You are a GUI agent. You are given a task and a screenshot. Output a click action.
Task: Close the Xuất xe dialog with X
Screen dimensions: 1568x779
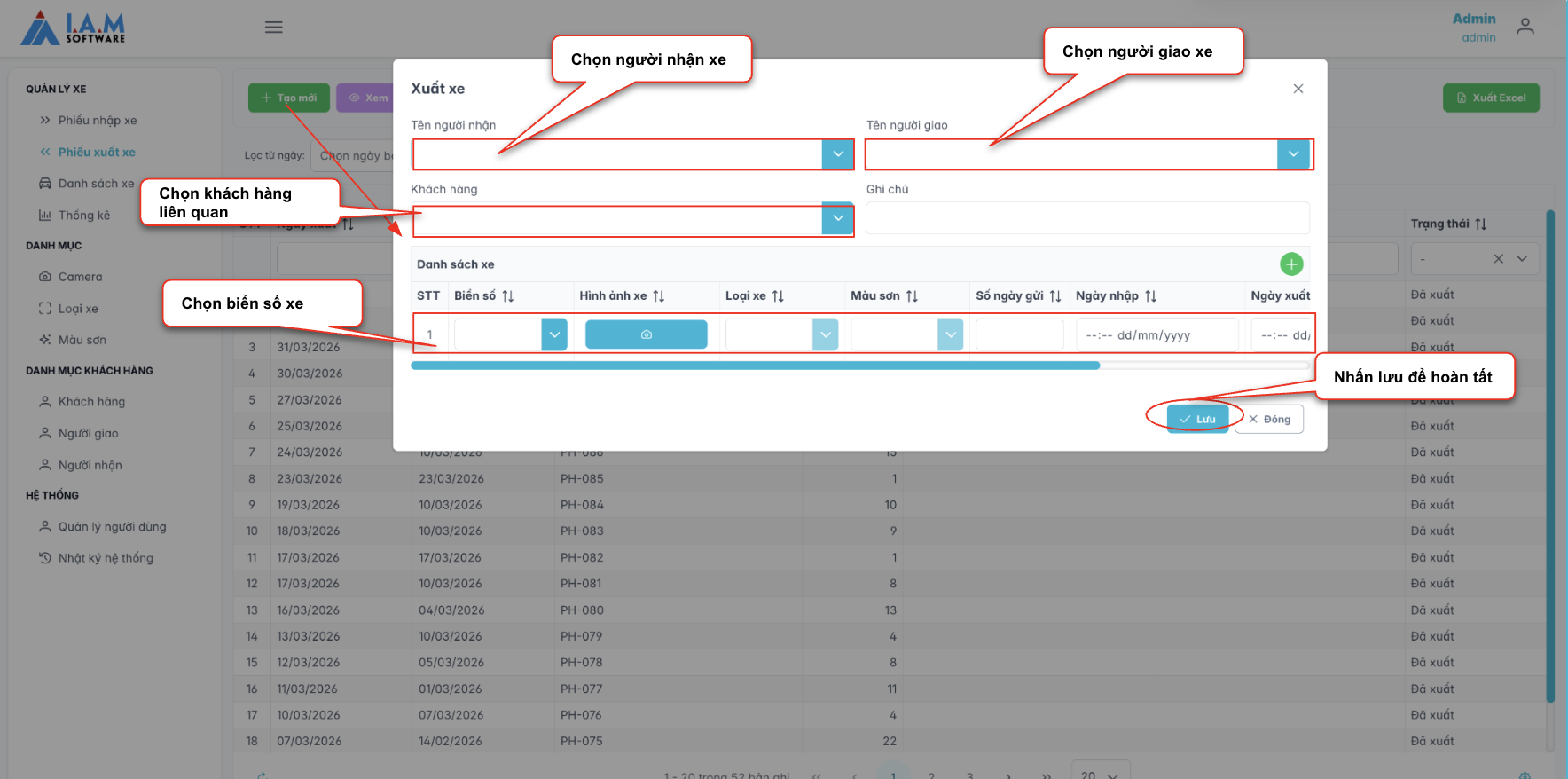pyautogui.click(x=1298, y=89)
